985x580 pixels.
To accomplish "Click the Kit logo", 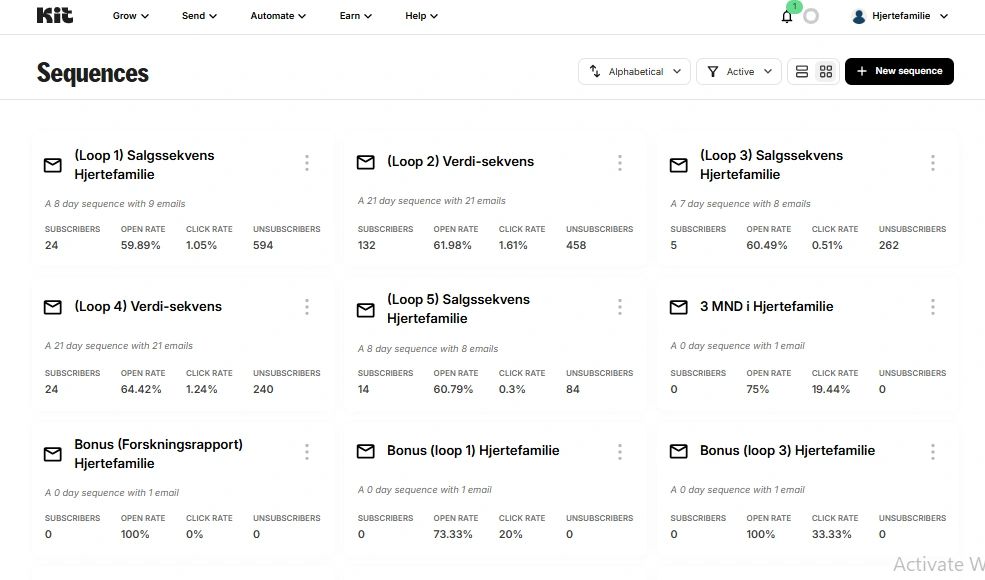I will pyautogui.click(x=55, y=16).
